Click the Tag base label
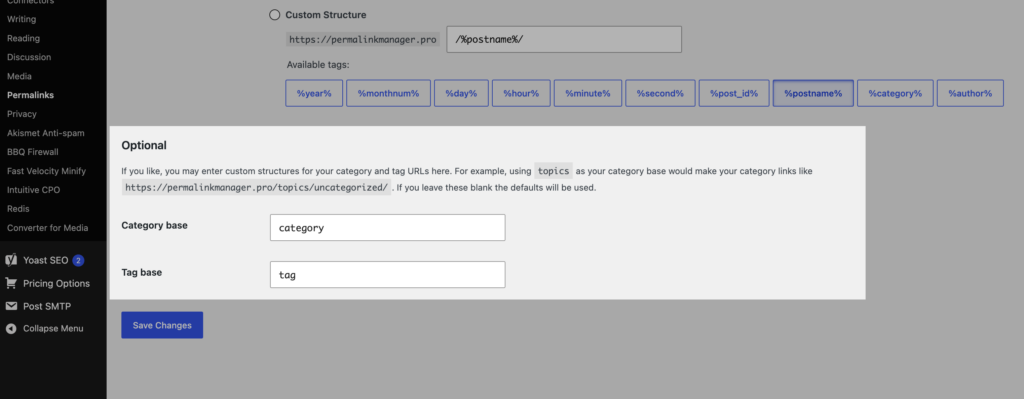 click(142, 272)
